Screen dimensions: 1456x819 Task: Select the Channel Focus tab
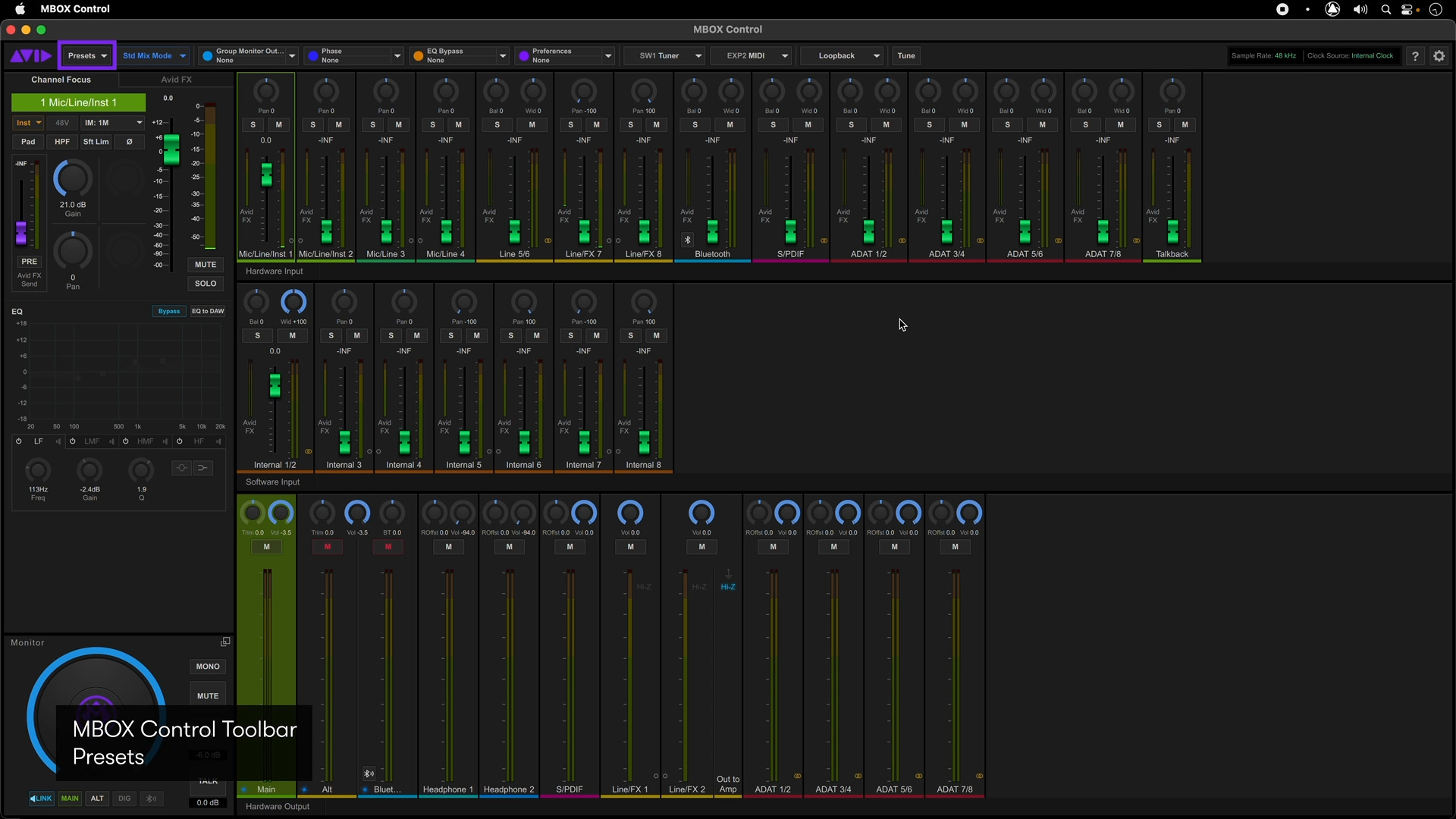tap(61, 80)
